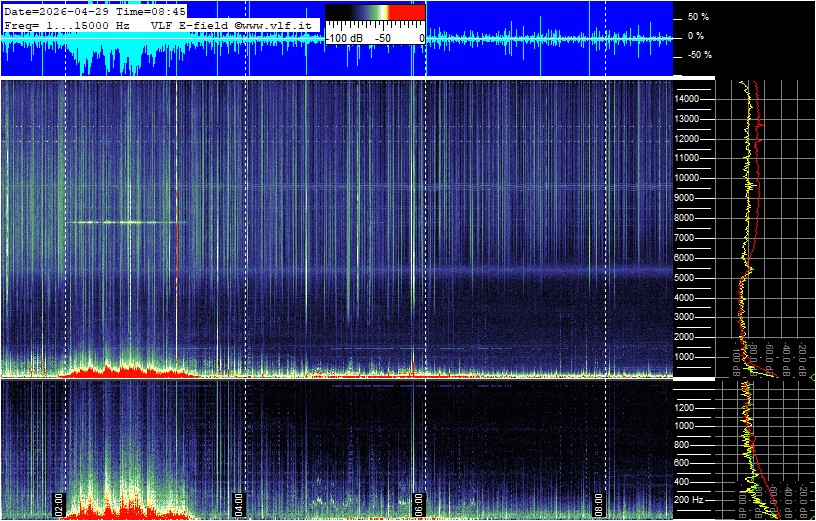The image size is (816, 521).
Task: Select the 0 % amplitude label
Action: [x=698, y=36]
